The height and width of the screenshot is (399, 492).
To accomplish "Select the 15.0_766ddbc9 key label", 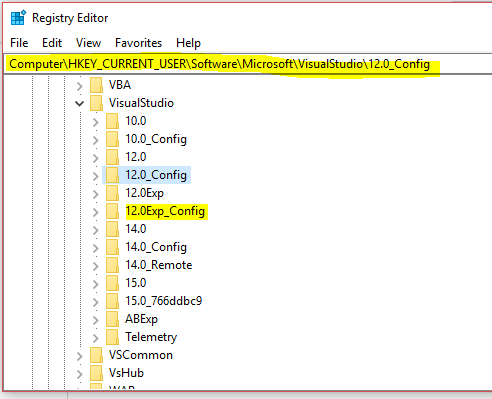I will pyautogui.click(x=164, y=301).
